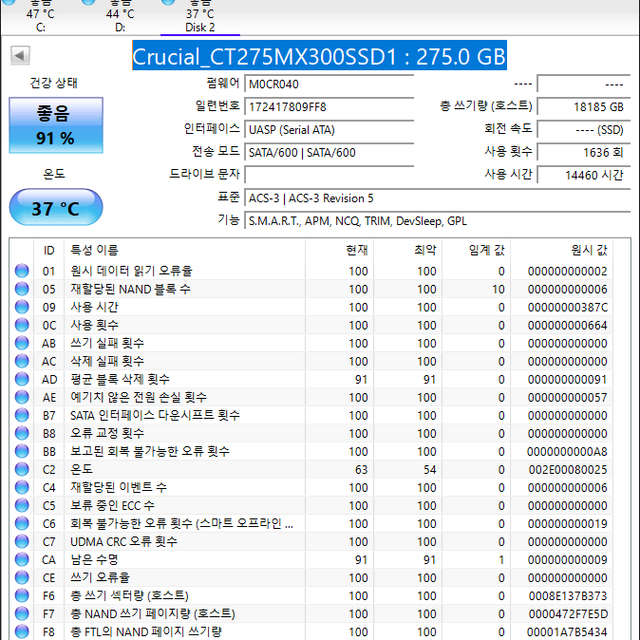Click status icon for attribute BB
This screenshot has height=640, width=640.
click(x=22, y=451)
